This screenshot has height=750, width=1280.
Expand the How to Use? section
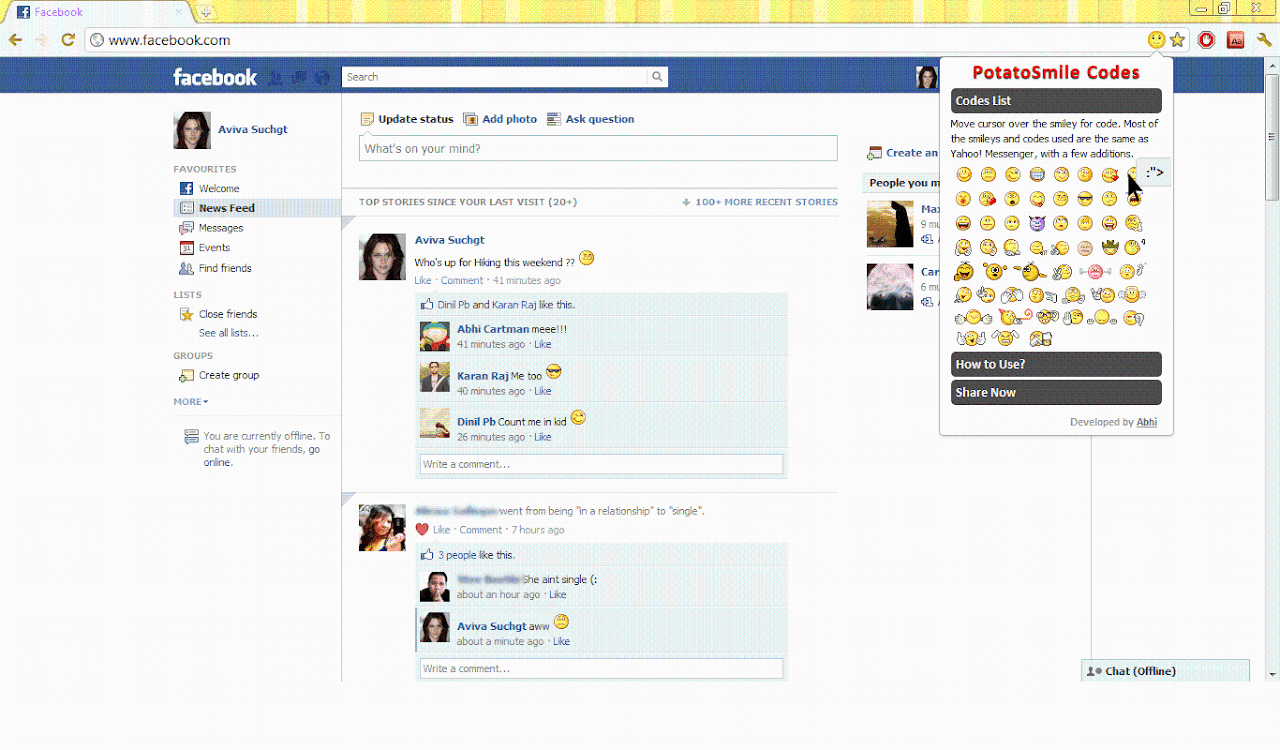coord(1056,364)
